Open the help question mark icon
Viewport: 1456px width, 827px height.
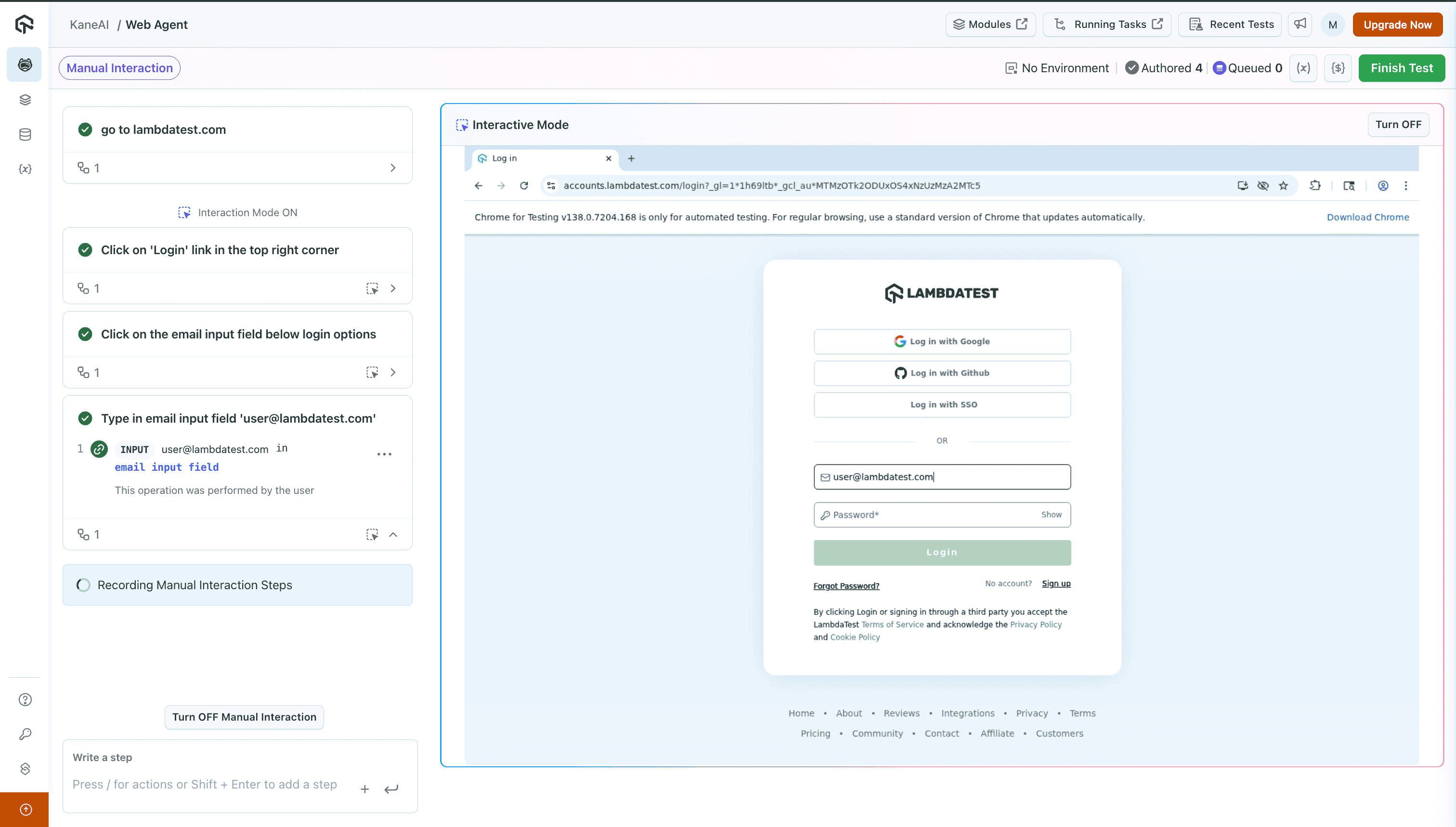pos(25,700)
